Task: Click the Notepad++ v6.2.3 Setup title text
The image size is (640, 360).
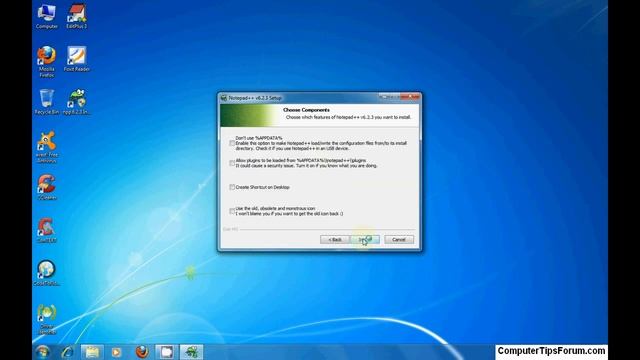Action: click(255, 98)
